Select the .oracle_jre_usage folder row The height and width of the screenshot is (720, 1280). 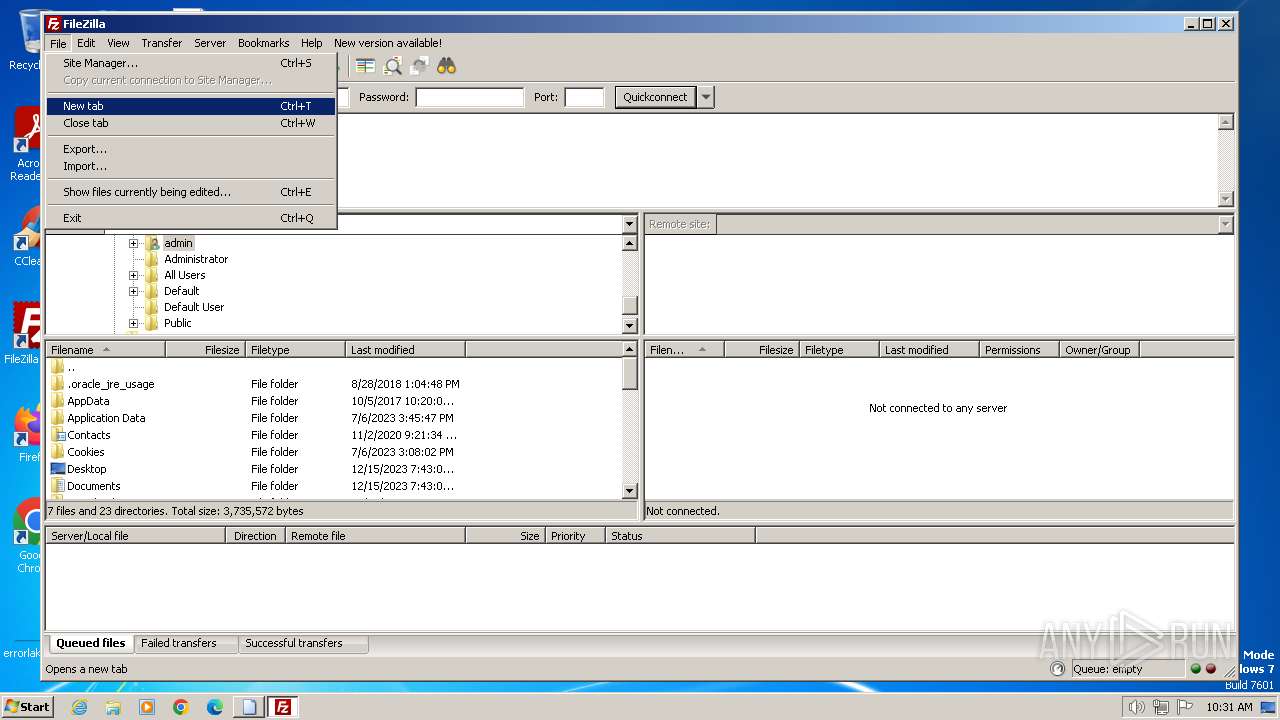point(334,384)
